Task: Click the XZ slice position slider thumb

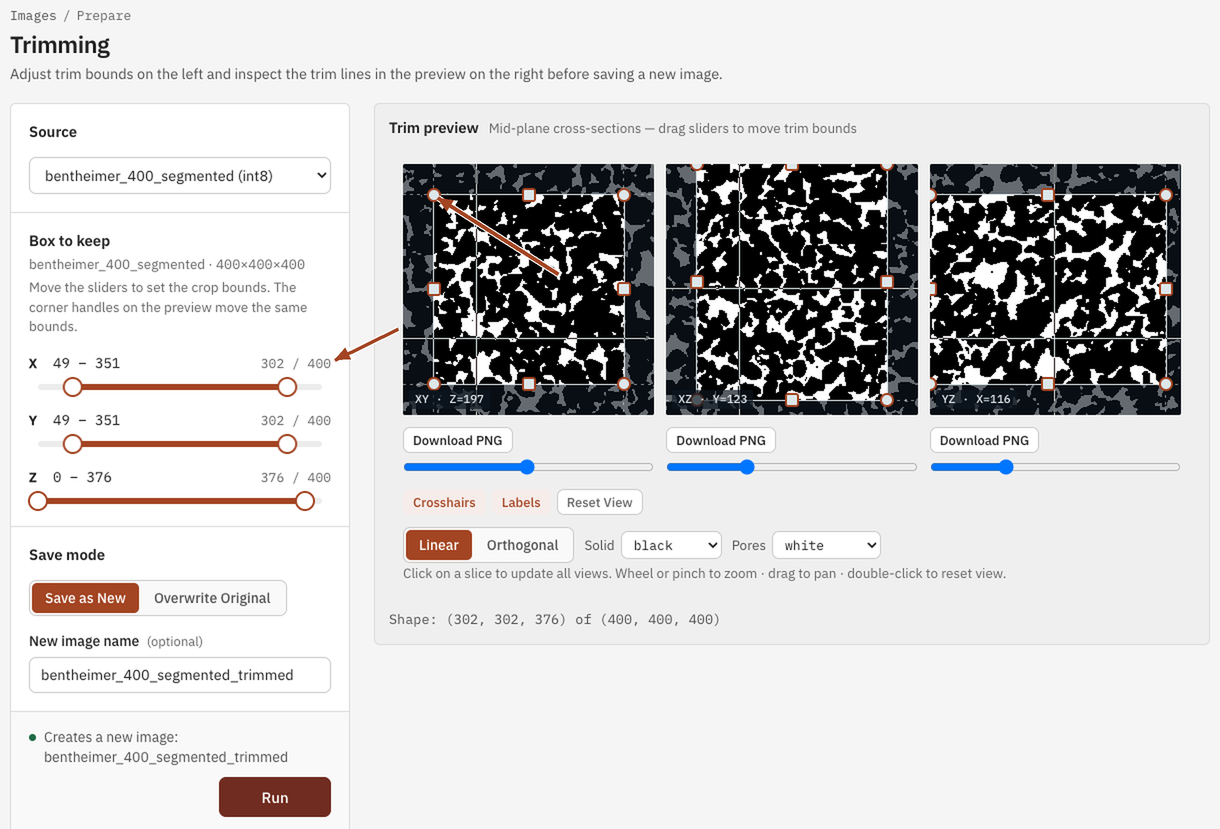Action: (x=747, y=467)
